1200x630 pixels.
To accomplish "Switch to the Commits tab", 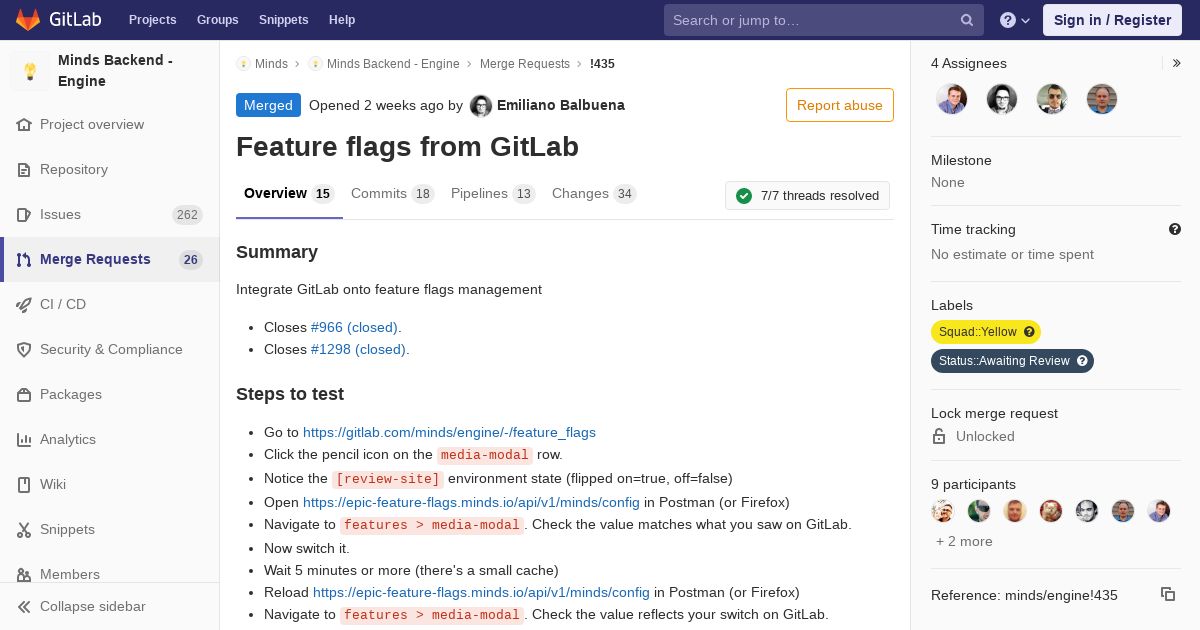I will pos(392,194).
